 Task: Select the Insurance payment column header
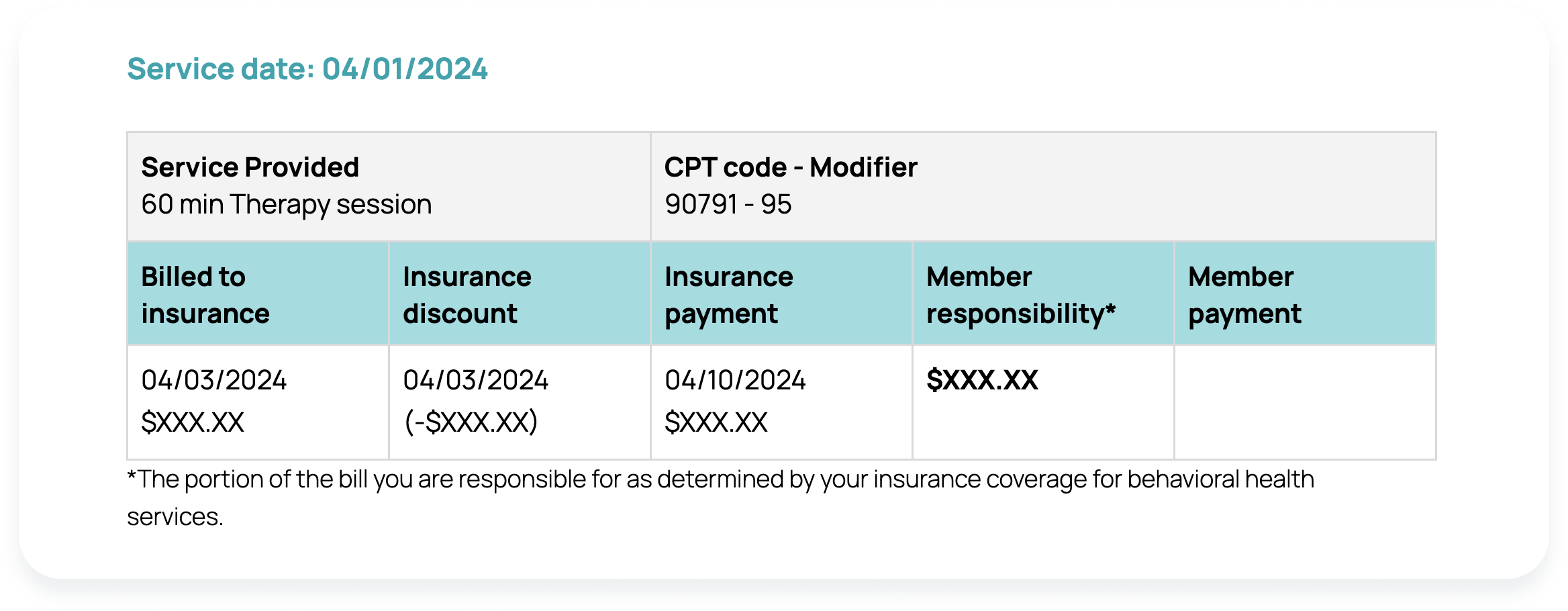781,294
